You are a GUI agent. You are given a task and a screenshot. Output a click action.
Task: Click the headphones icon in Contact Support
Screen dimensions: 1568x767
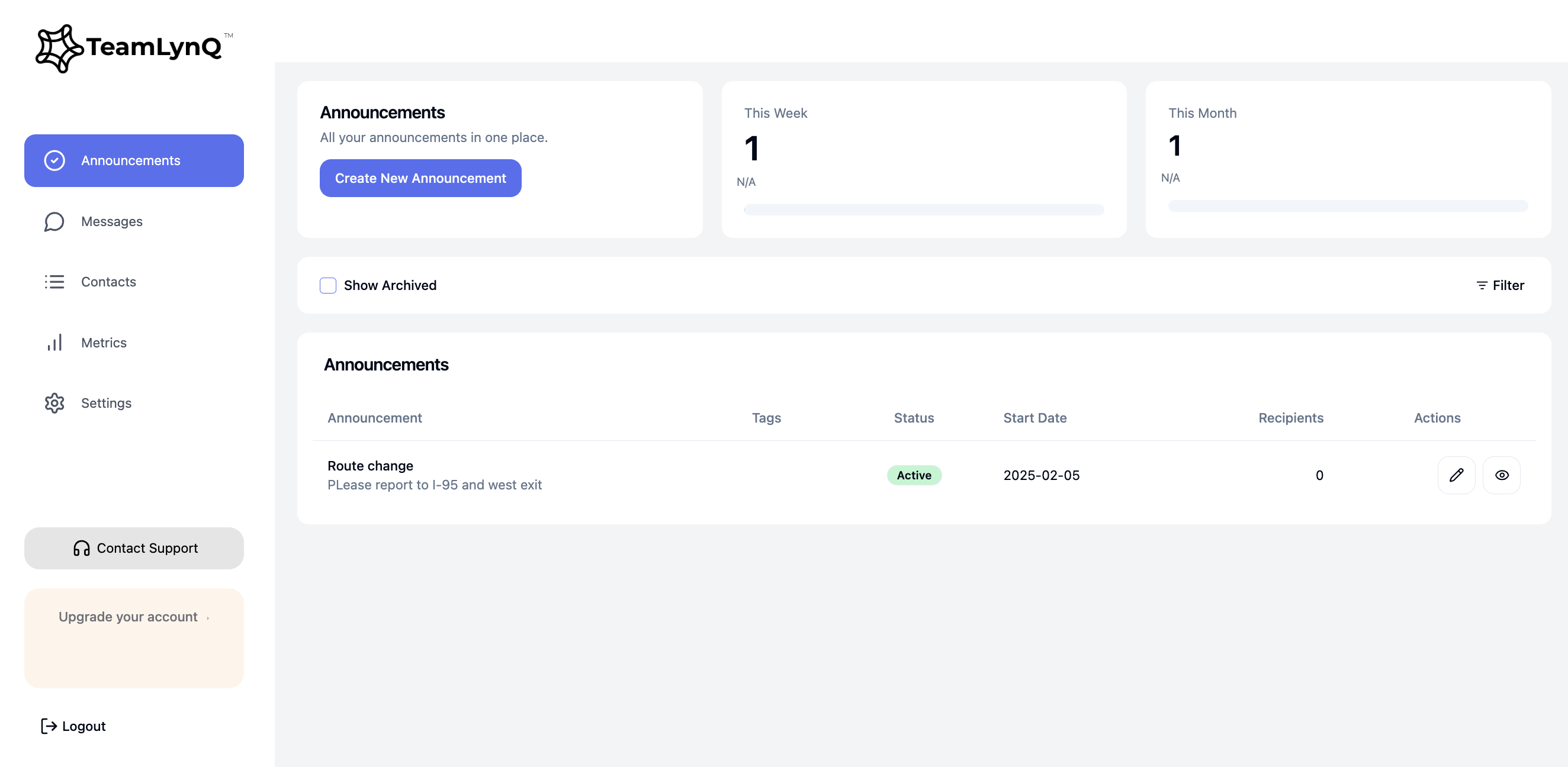pyautogui.click(x=81, y=548)
